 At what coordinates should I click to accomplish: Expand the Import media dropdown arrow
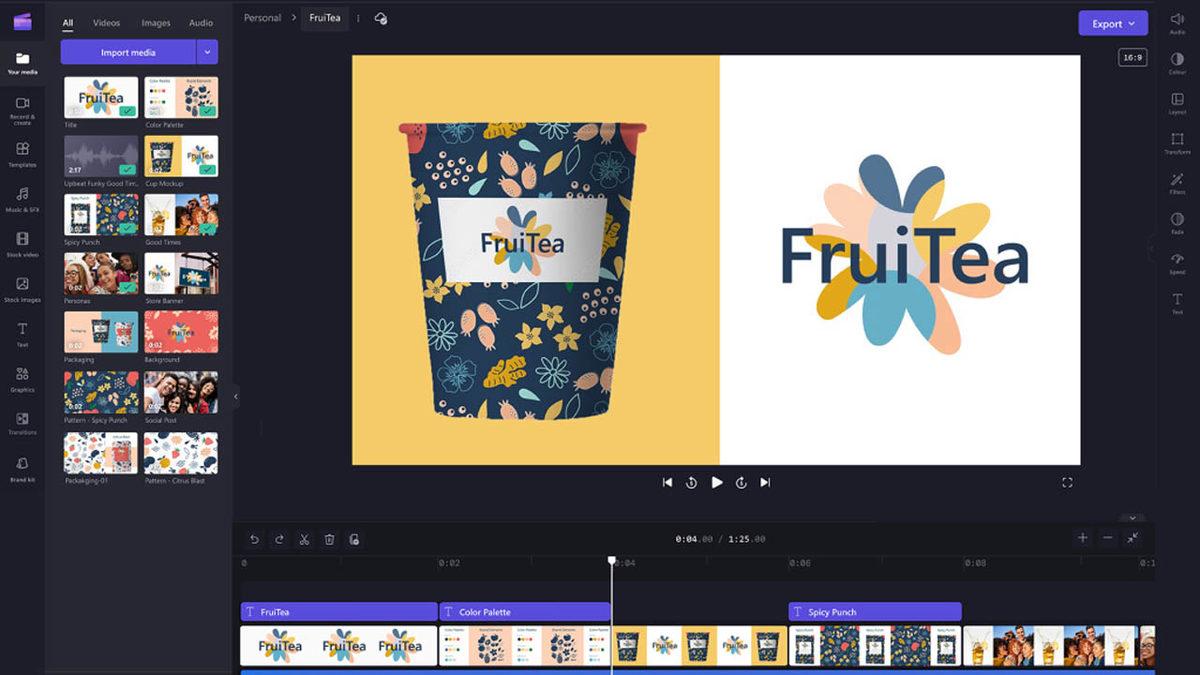point(207,52)
